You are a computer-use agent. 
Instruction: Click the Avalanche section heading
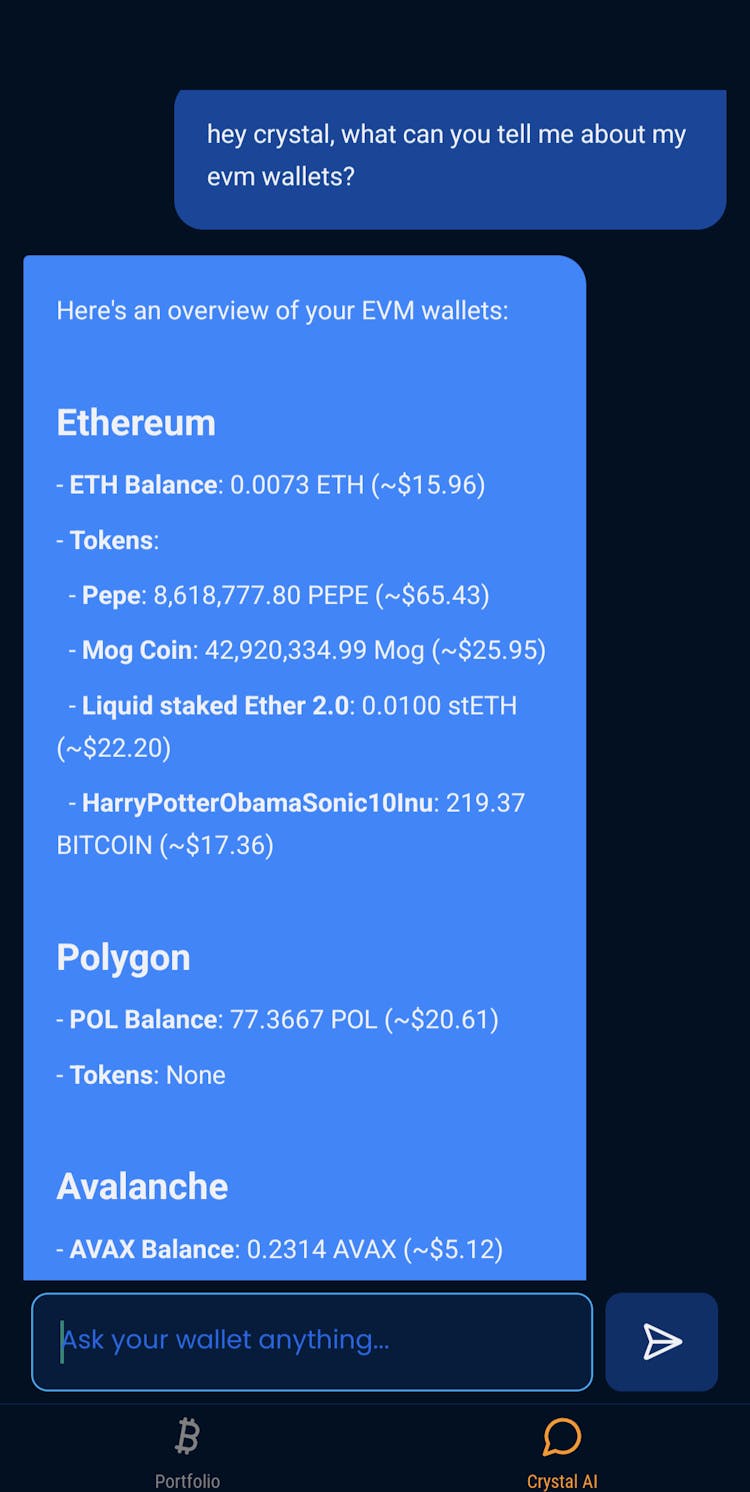(x=142, y=1186)
